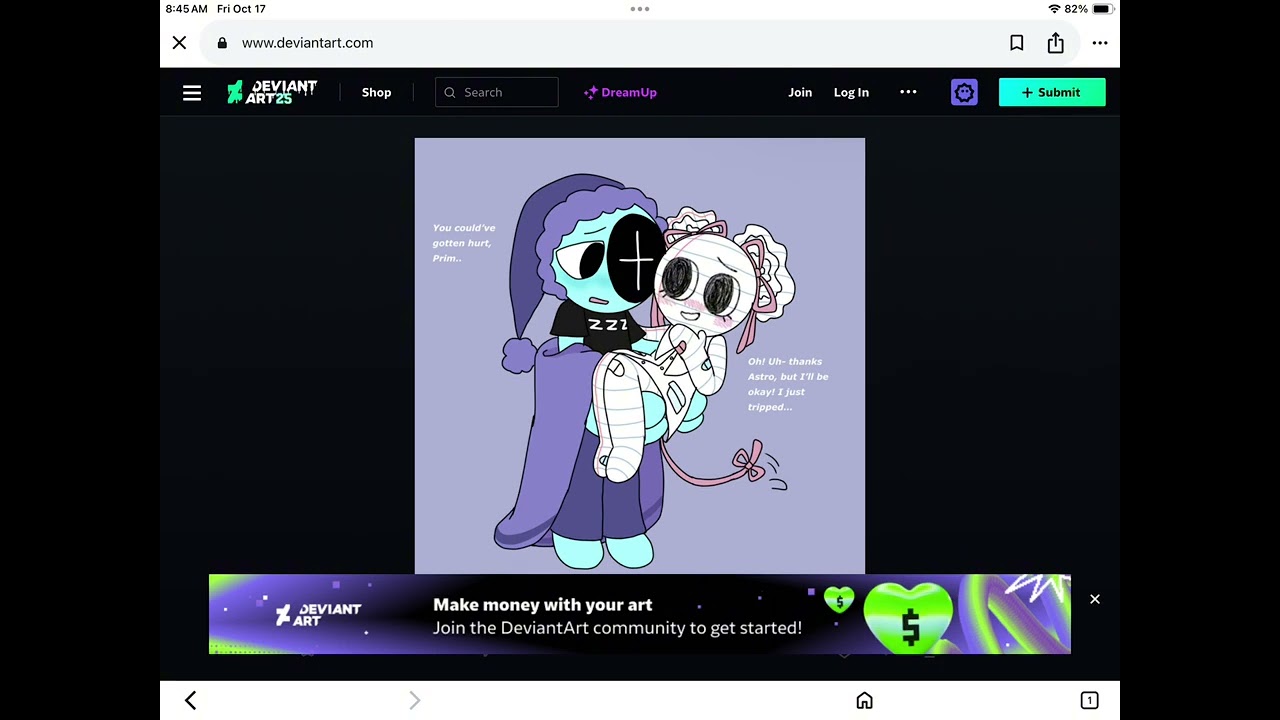The height and width of the screenshot is (720, 1280).
Task: Close the browser page with the X icon
Action: [179, 43]
